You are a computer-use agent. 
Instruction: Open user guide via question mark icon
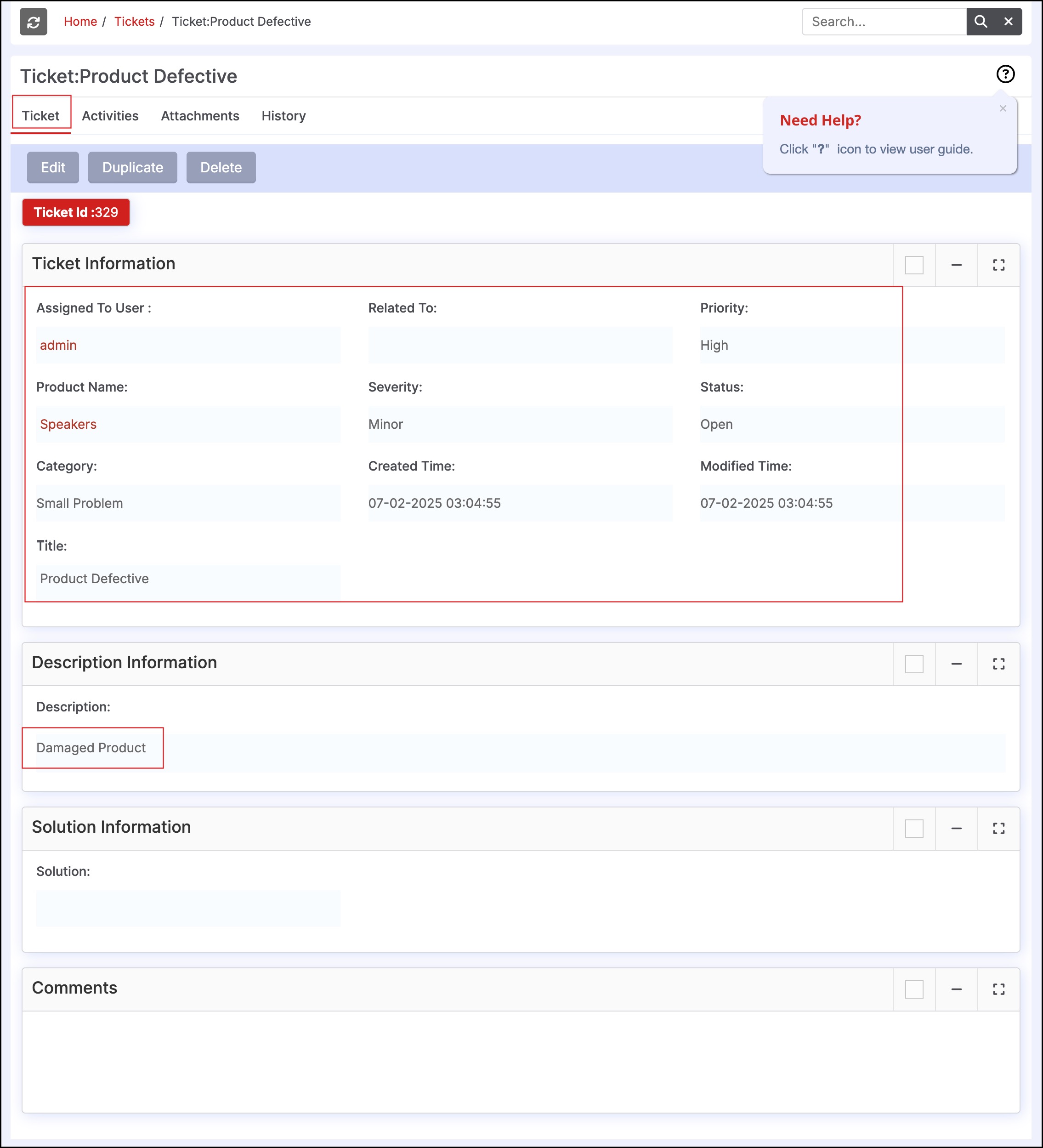(1005, 74)
